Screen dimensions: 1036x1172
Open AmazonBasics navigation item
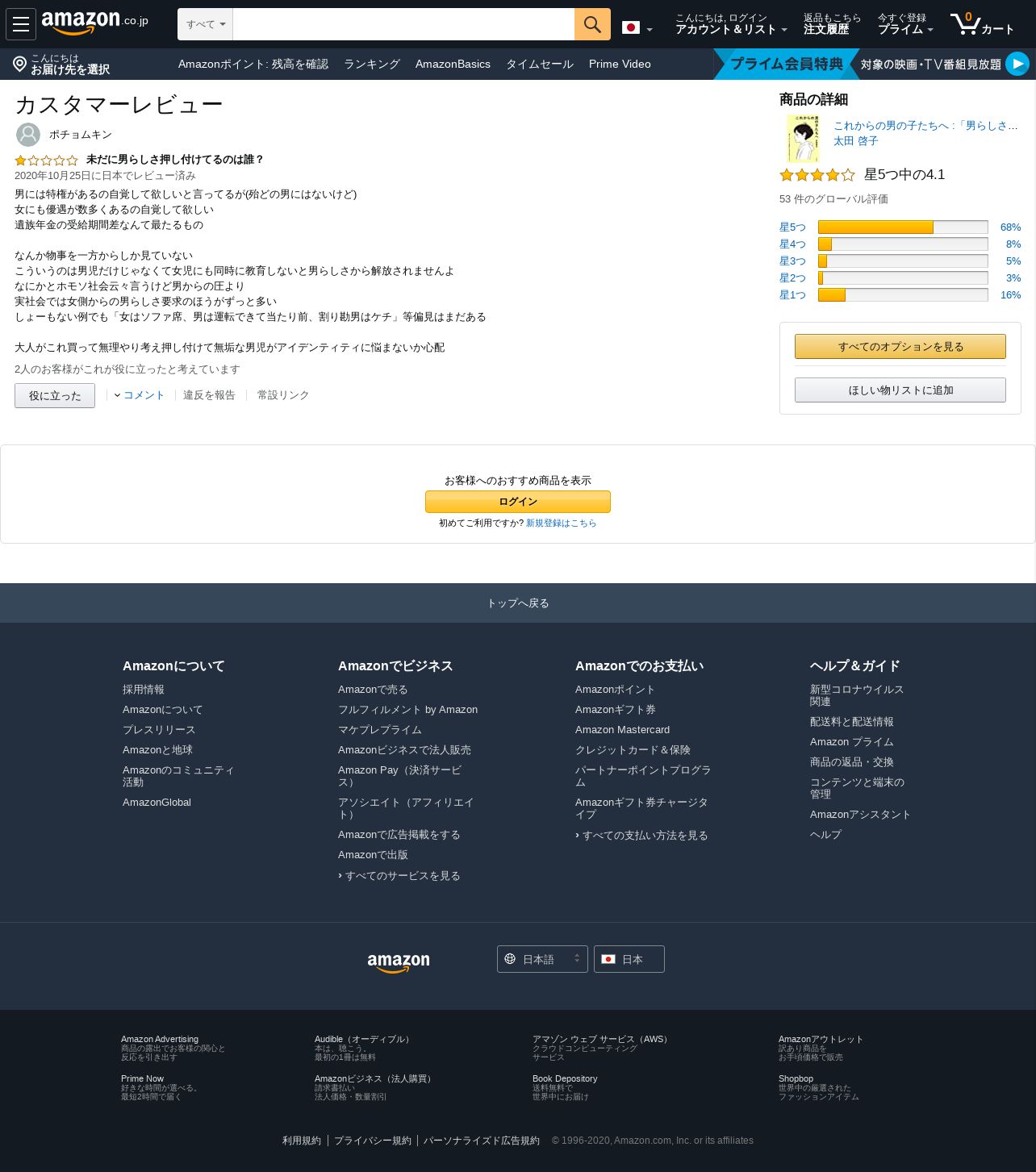tap(453, 64)
